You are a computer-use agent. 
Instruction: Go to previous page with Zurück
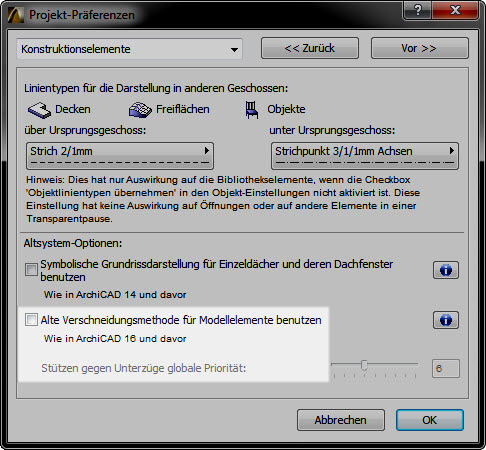310,48
